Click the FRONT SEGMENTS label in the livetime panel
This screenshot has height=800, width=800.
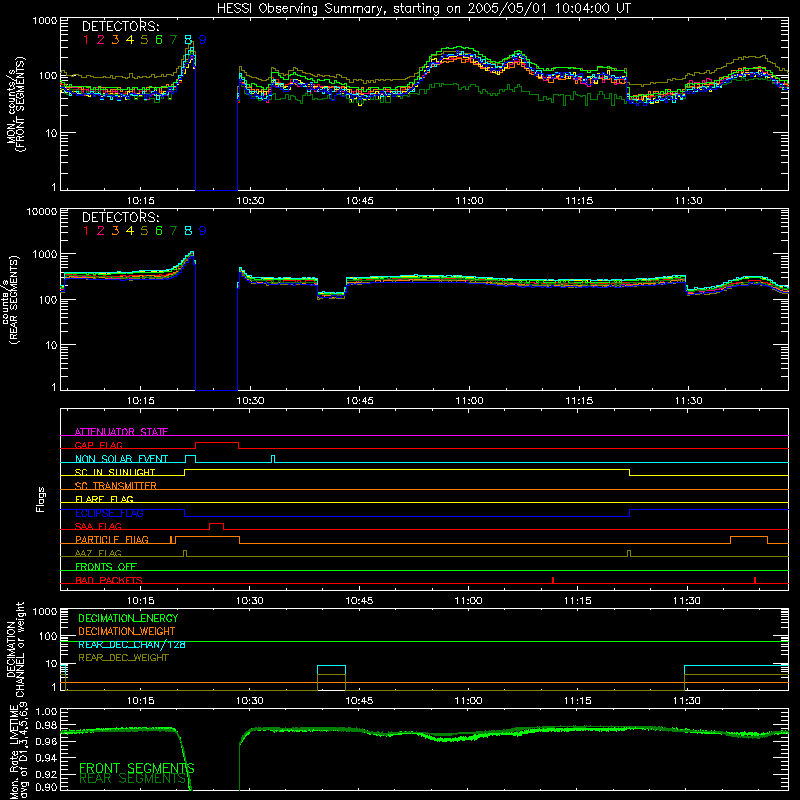[137, 768]
